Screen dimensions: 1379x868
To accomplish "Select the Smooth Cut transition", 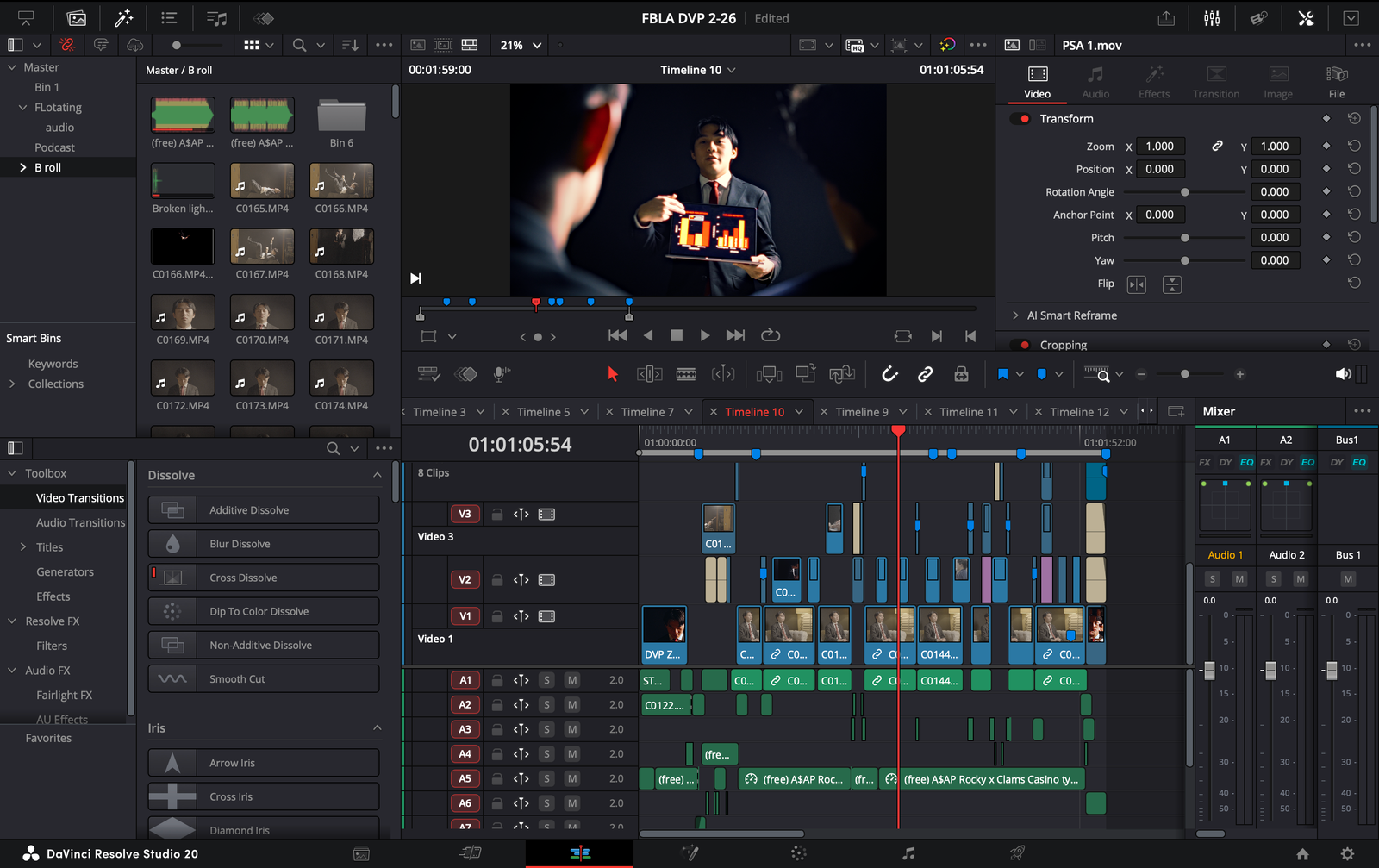I will pyautogui.click(x=264, y=679).
